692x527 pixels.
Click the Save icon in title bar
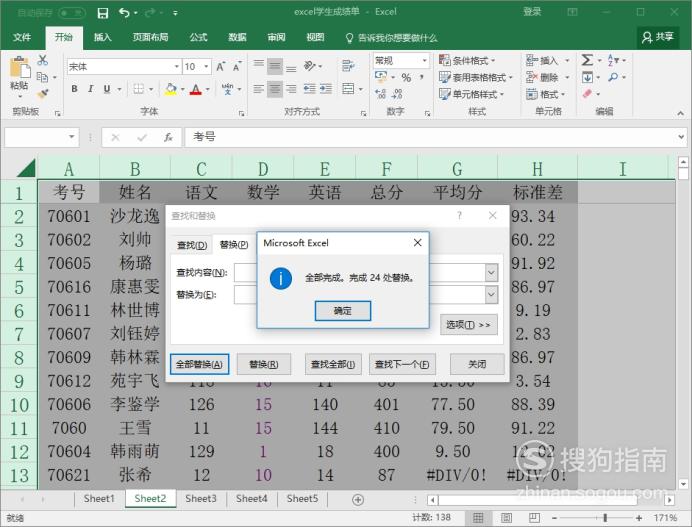103,13
